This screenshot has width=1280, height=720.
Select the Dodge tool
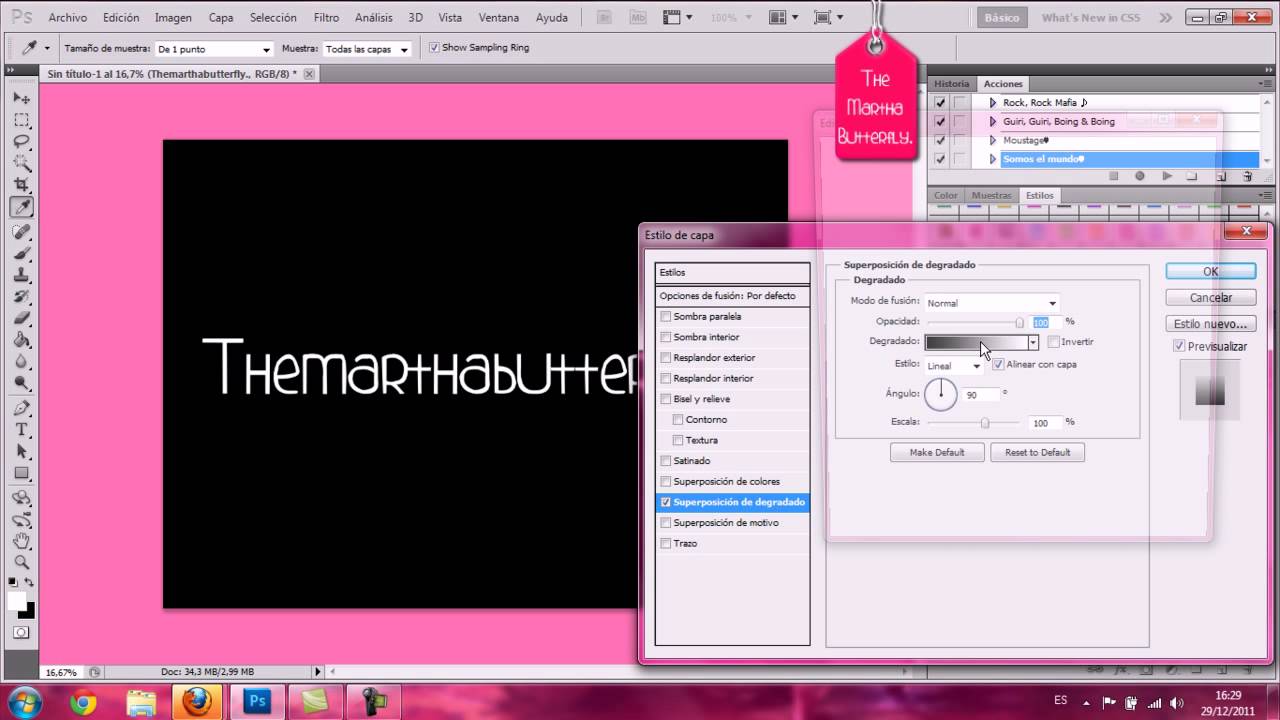click(x=21, y=385)
